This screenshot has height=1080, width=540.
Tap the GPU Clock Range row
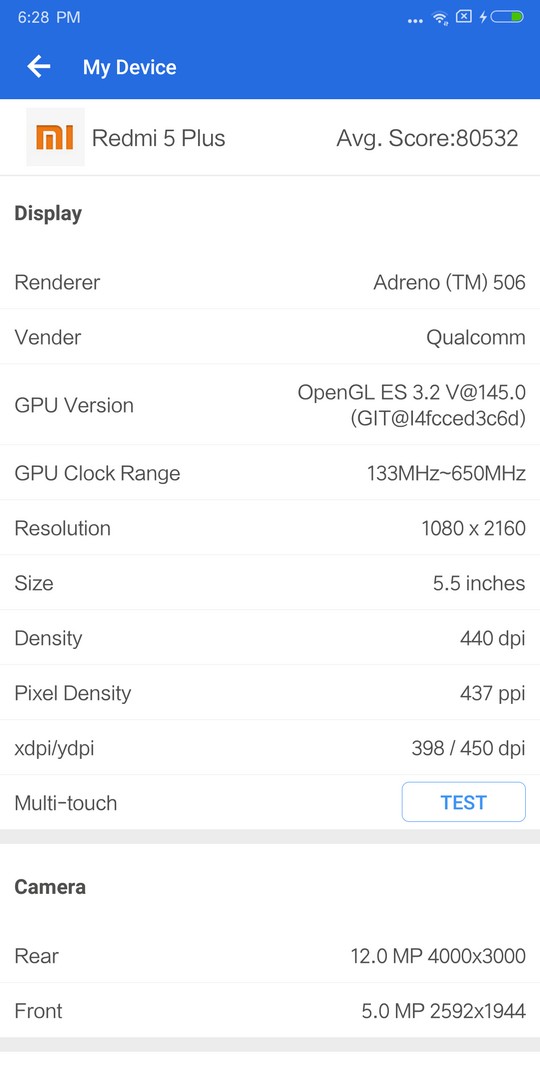[270, 473]
